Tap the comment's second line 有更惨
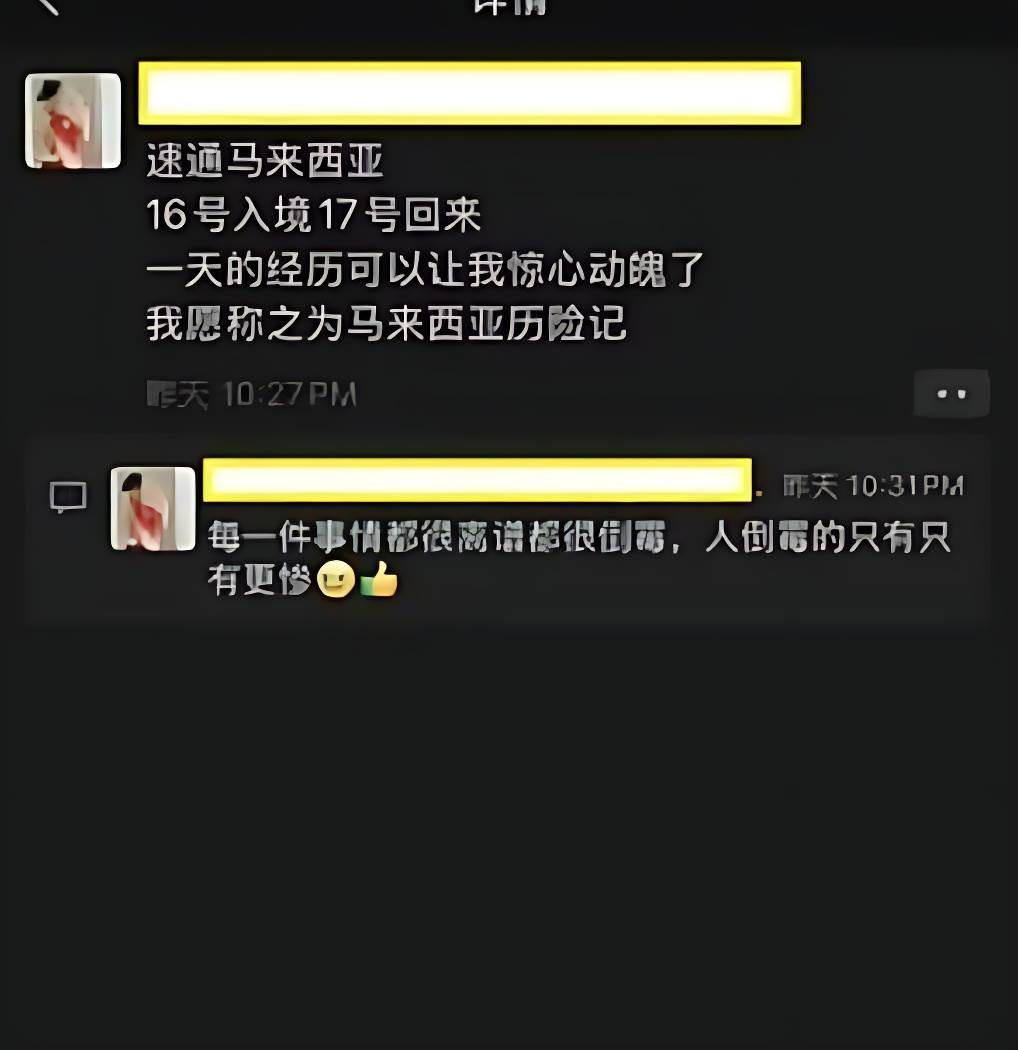 tap(259, 579)
